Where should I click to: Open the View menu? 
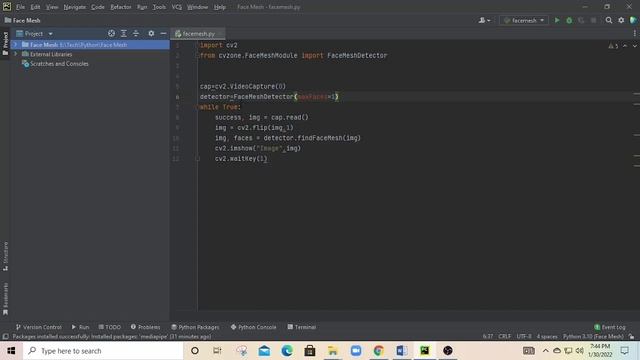pos(52,7)
